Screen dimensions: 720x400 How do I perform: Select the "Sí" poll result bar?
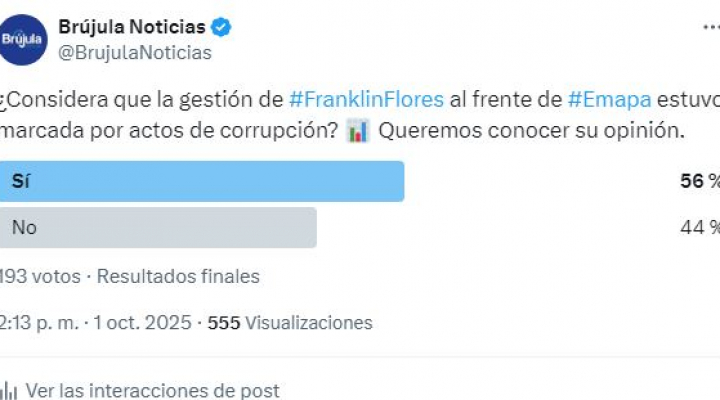click(202, 181)
